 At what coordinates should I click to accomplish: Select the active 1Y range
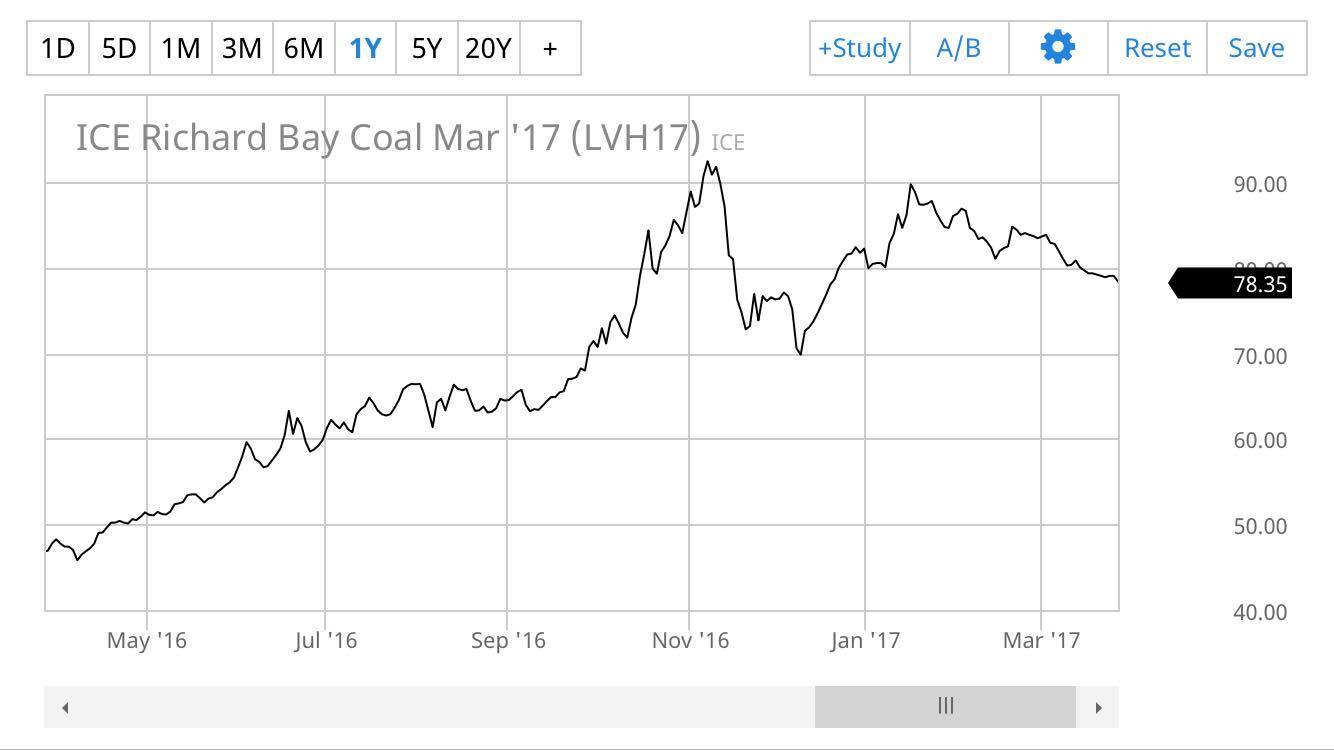(x=365, y=48)
